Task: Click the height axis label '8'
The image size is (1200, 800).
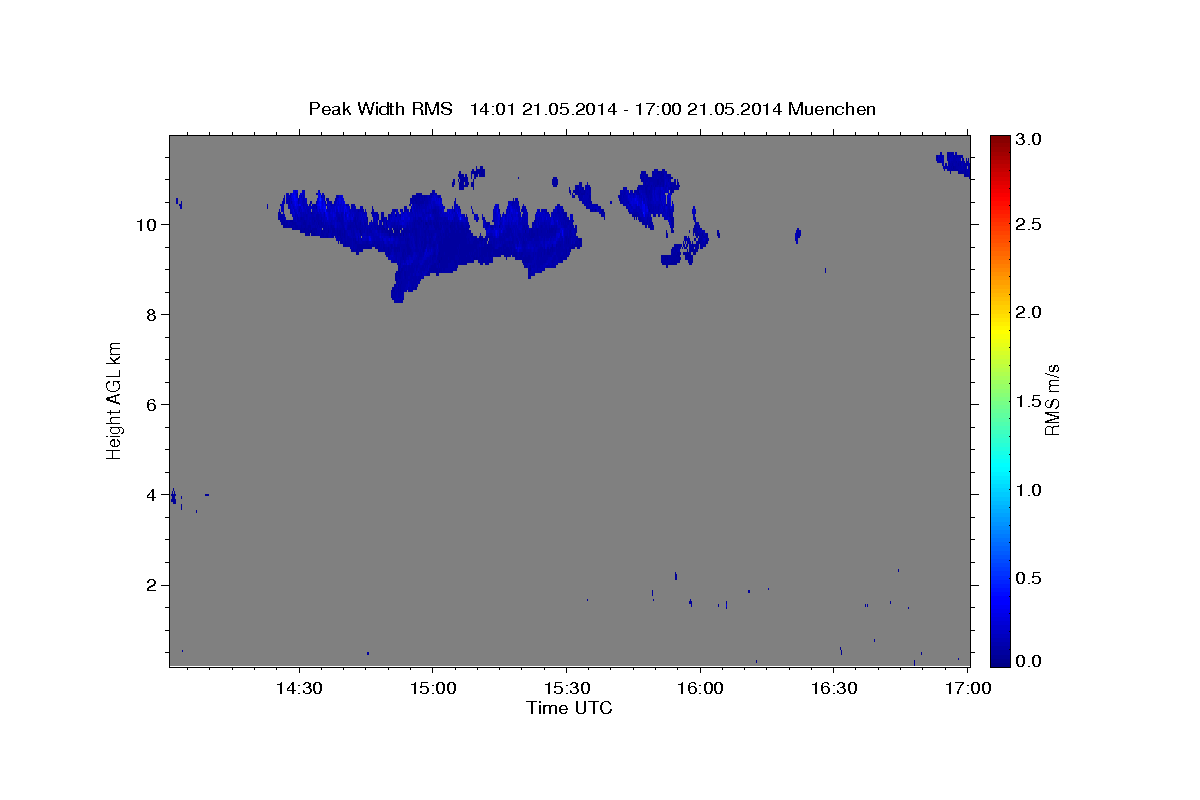Action: point(150,315)
